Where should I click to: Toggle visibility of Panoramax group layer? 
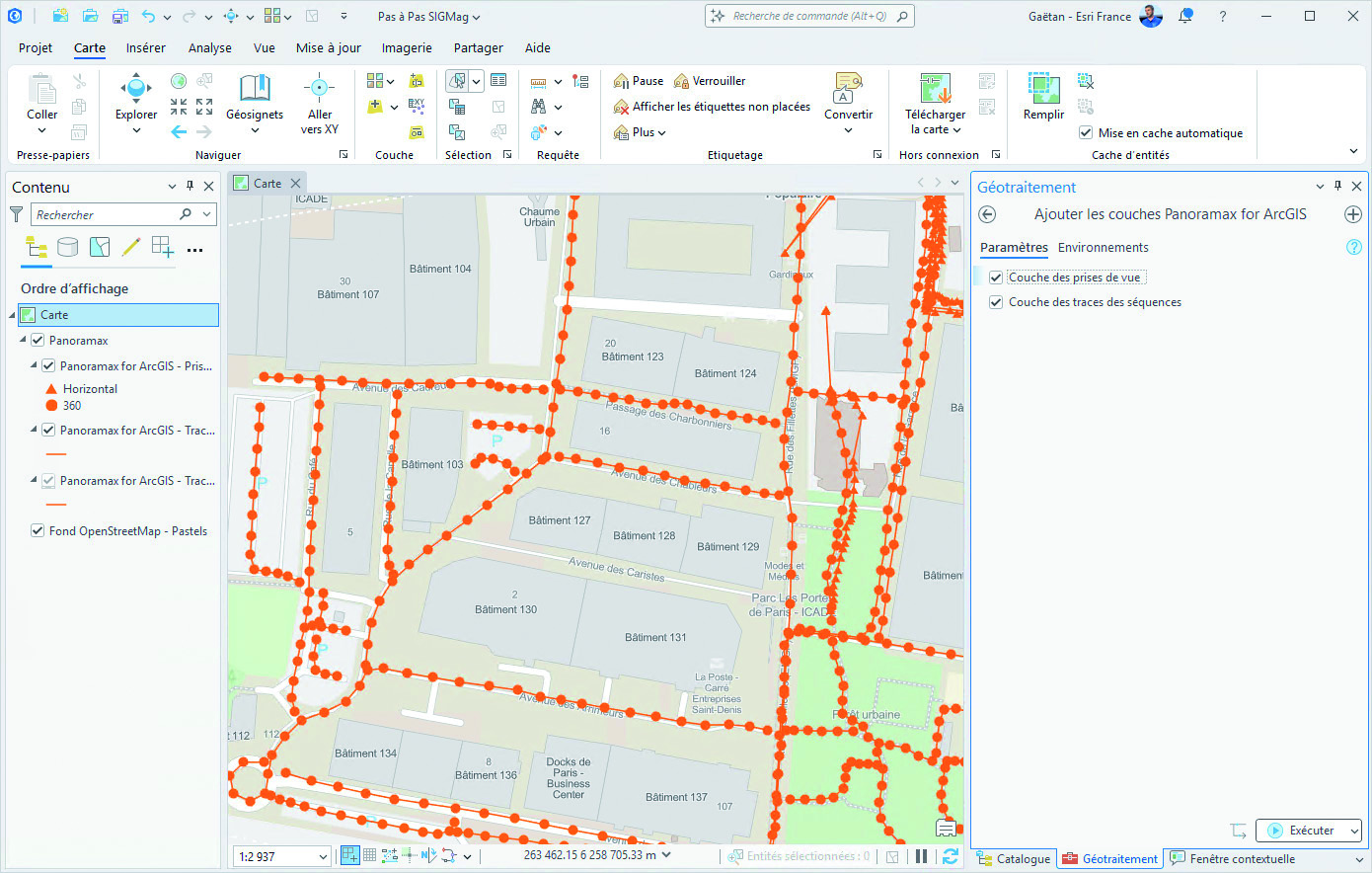pyautogui.click(x=38, y=340)
